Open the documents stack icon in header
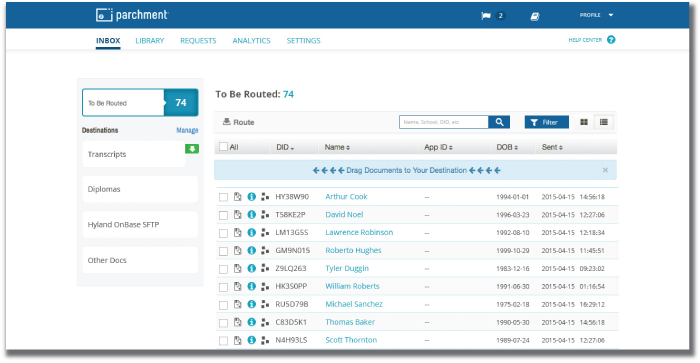 (x=535, y=17)
